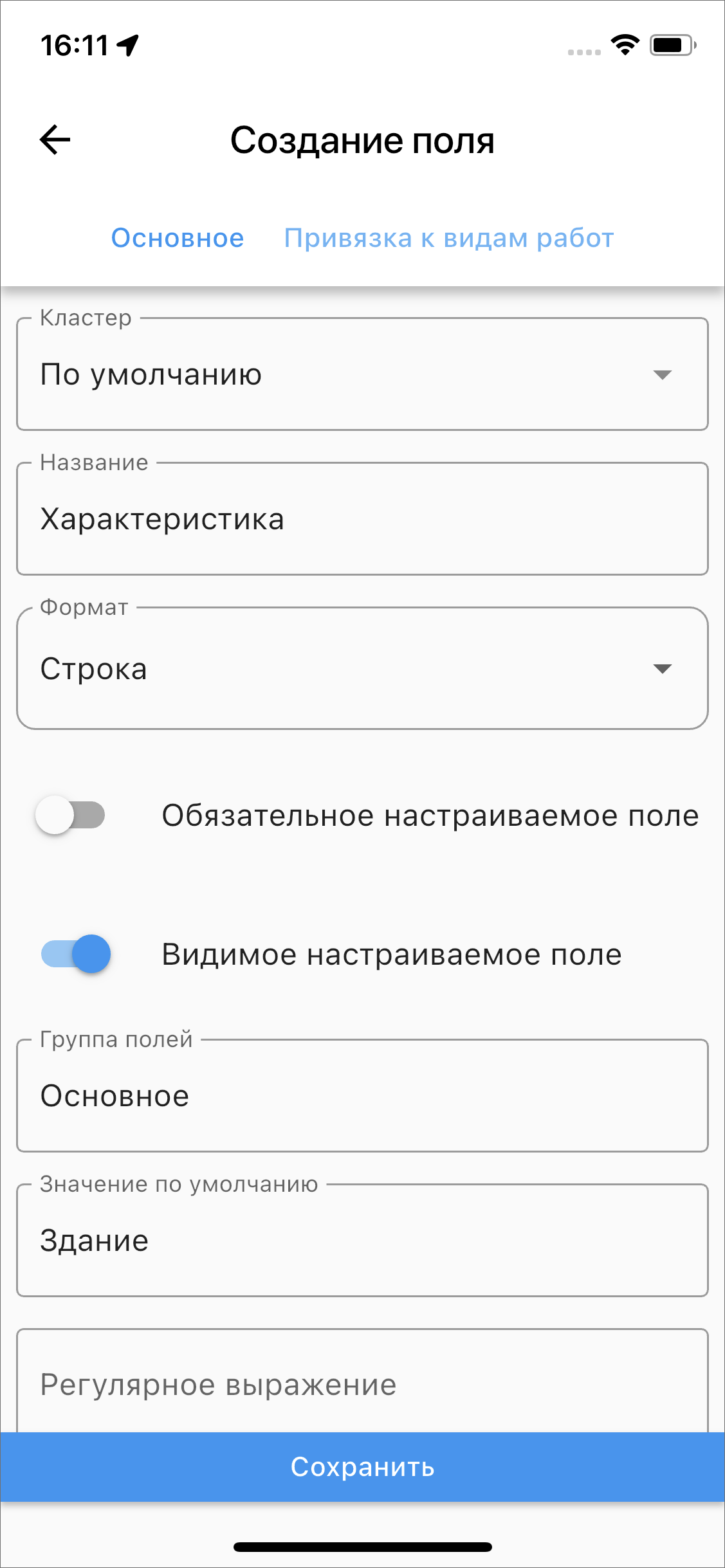Disable the visible custom field toggle

tap(76, 954)
